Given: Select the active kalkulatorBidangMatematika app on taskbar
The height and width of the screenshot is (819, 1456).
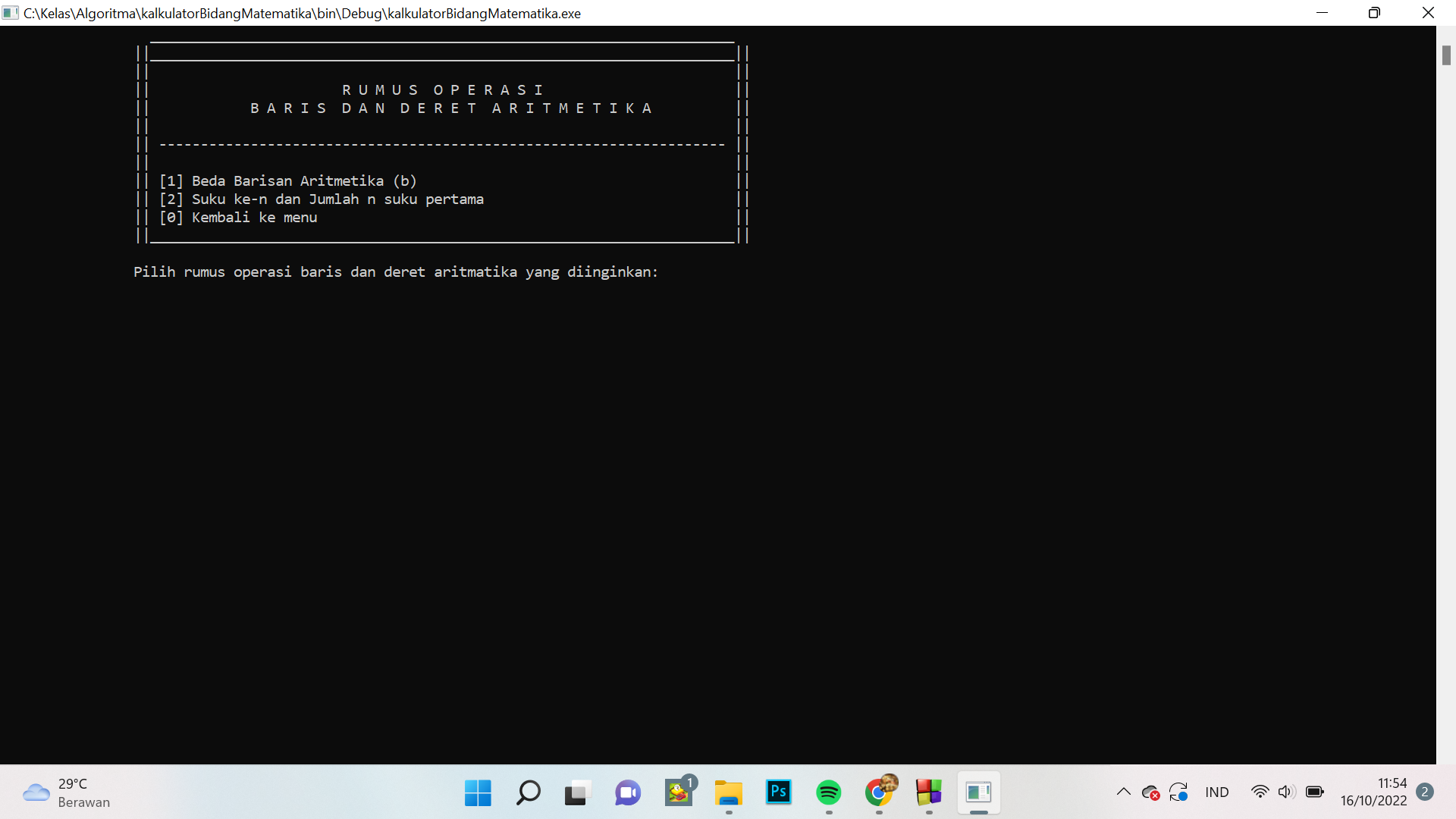Looking at the screenshot, I should coord(978,792).
